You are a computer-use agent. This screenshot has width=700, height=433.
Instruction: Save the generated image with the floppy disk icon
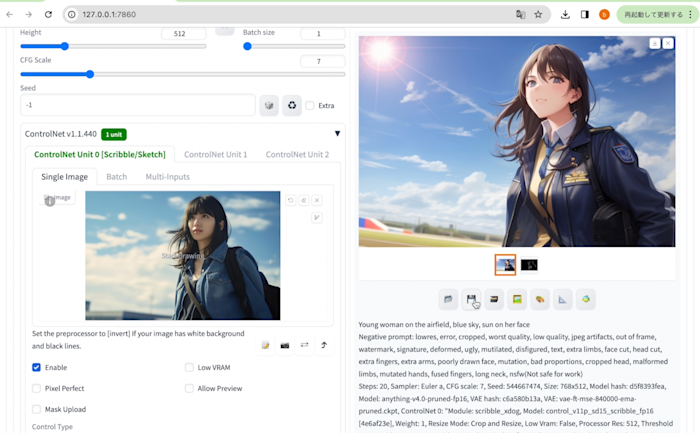click(471, 299)
